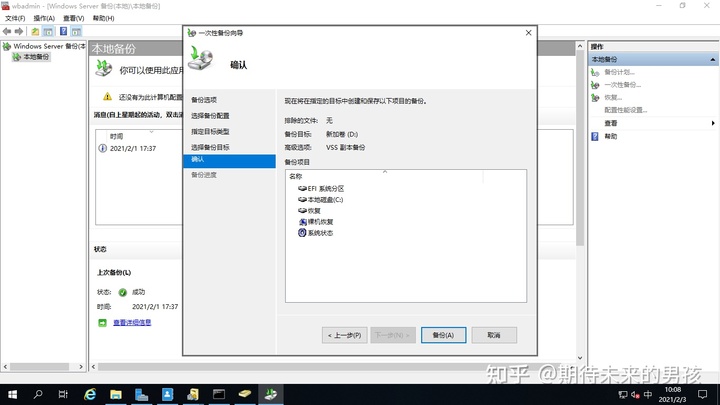Open the 帮助(H) menu
Screen dimensions: 720x405
(x=103, y=18)
